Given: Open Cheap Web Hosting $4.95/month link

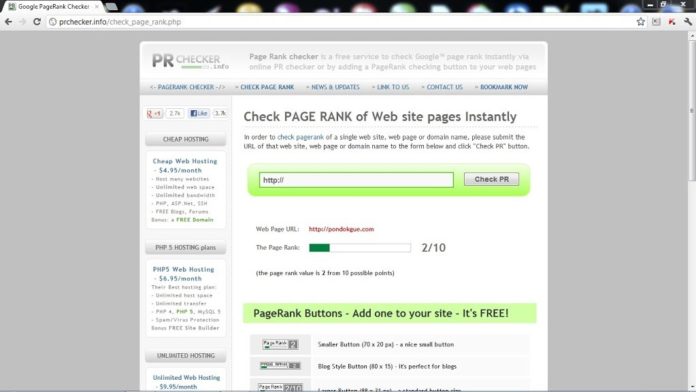Looking at the screenshot, I should 185,166.
